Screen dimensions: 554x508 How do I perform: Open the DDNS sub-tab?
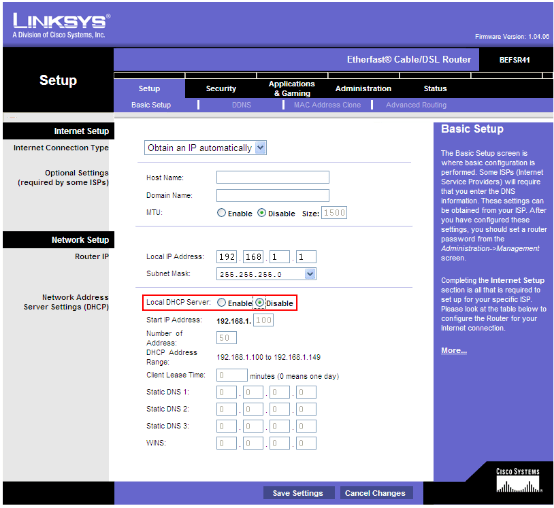[241, 105]
